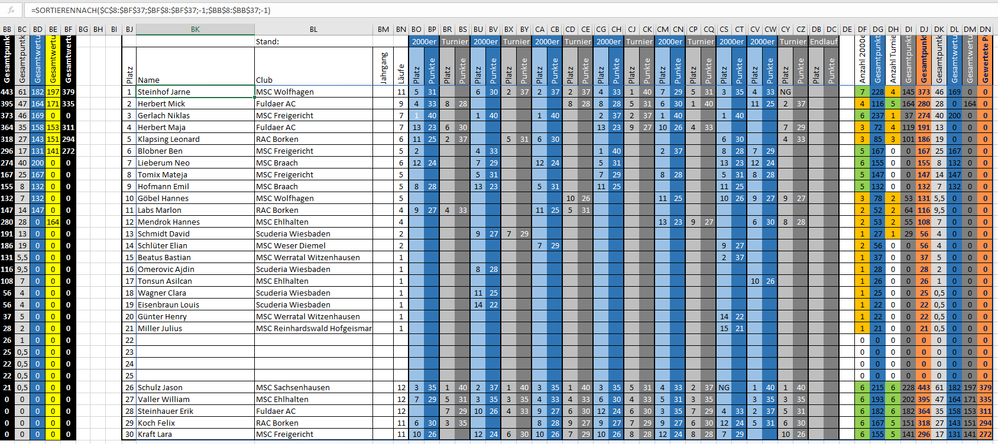Select the cell 'Mendrok Hannes'
Viewport: 998px width, 444px height.
tap(195, 222)
